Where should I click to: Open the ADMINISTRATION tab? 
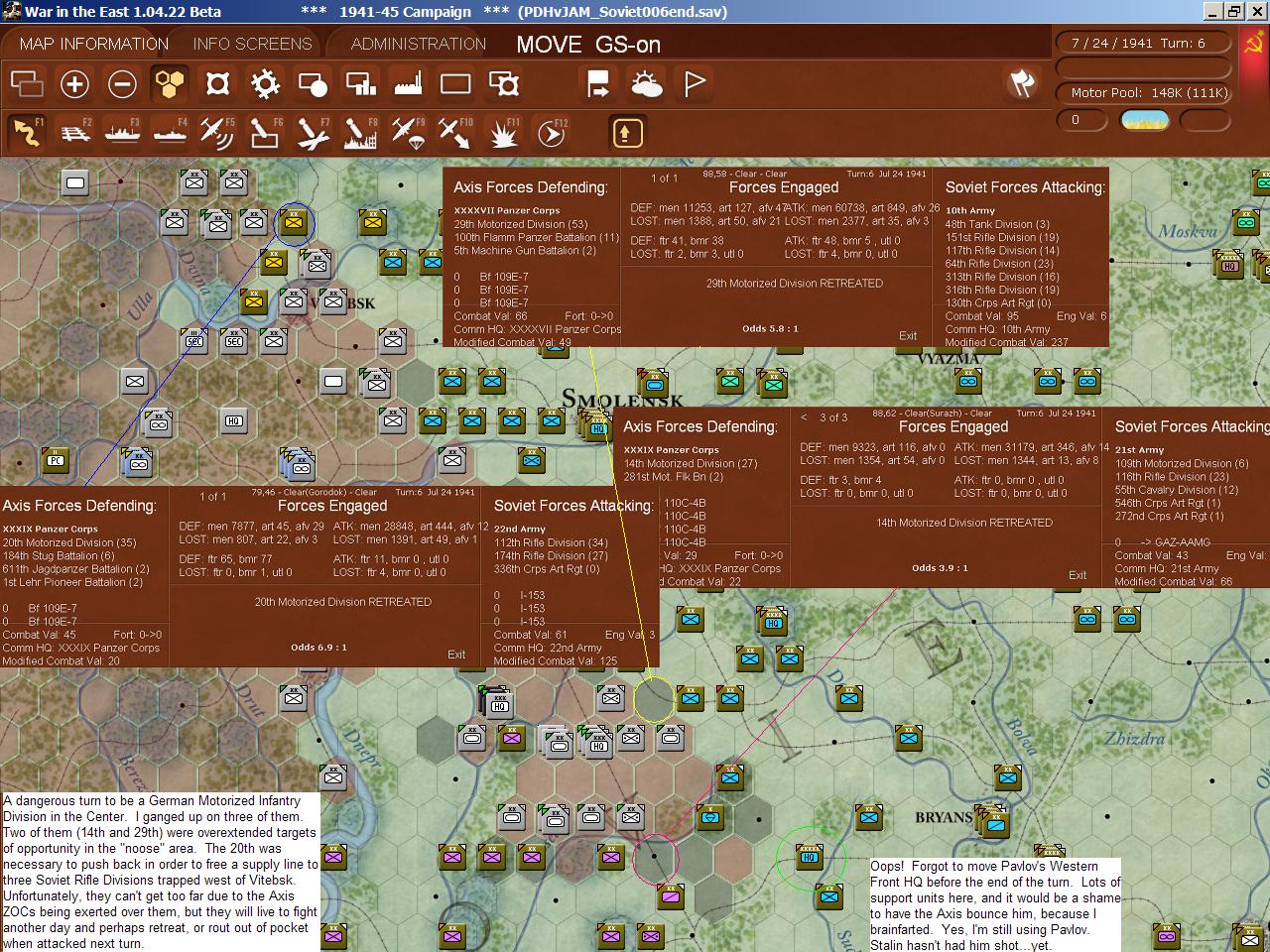[419, 44]
